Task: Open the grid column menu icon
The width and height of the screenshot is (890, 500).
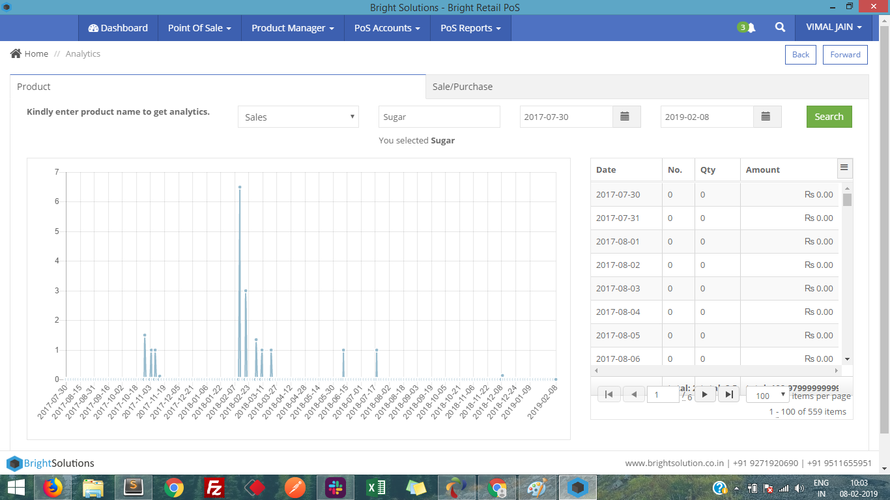Action: click(x=844, y=167)
